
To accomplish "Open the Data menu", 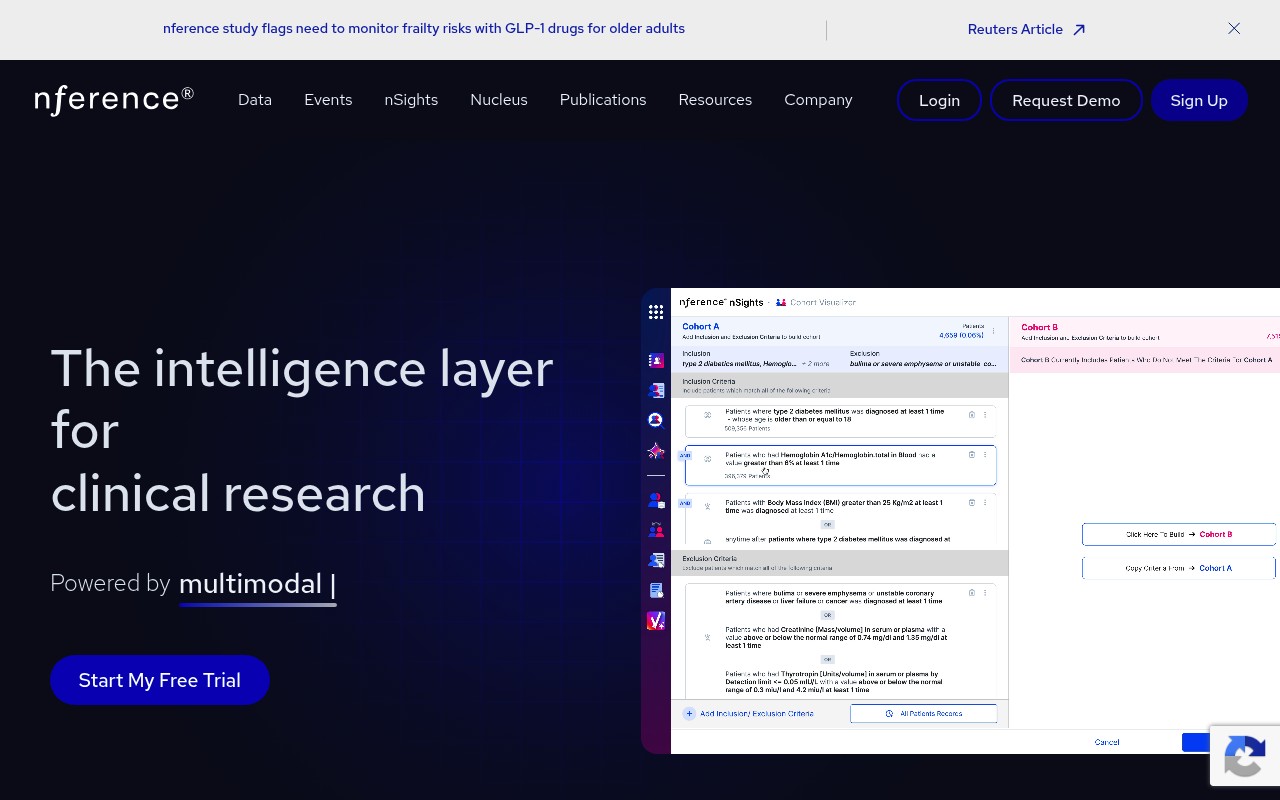I will click(x=255, y=100).
